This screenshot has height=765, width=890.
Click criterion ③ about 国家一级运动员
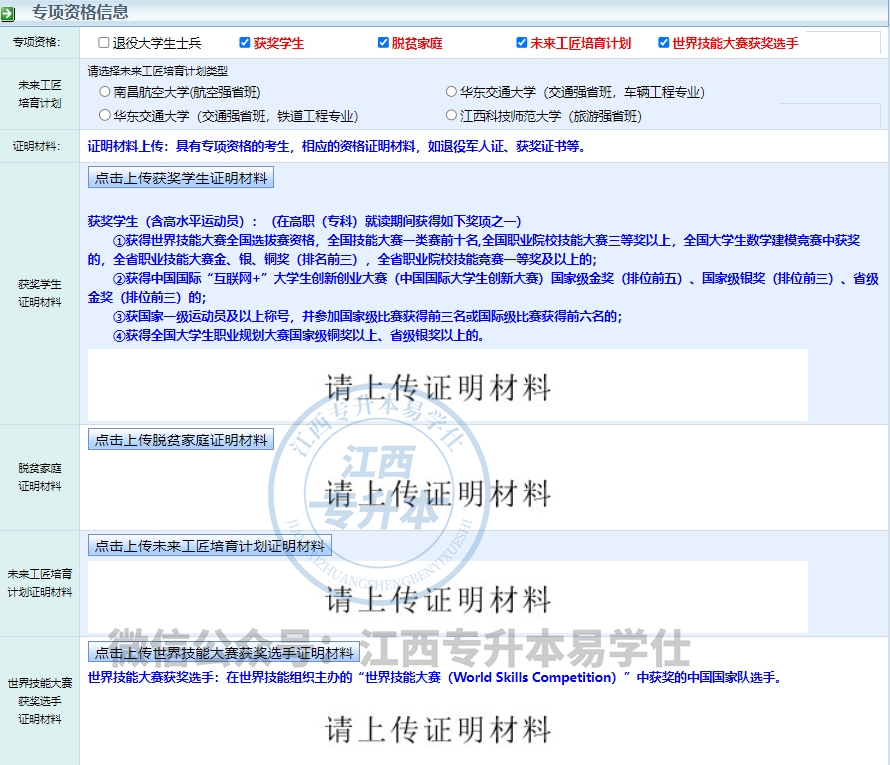tap(367, 316)
